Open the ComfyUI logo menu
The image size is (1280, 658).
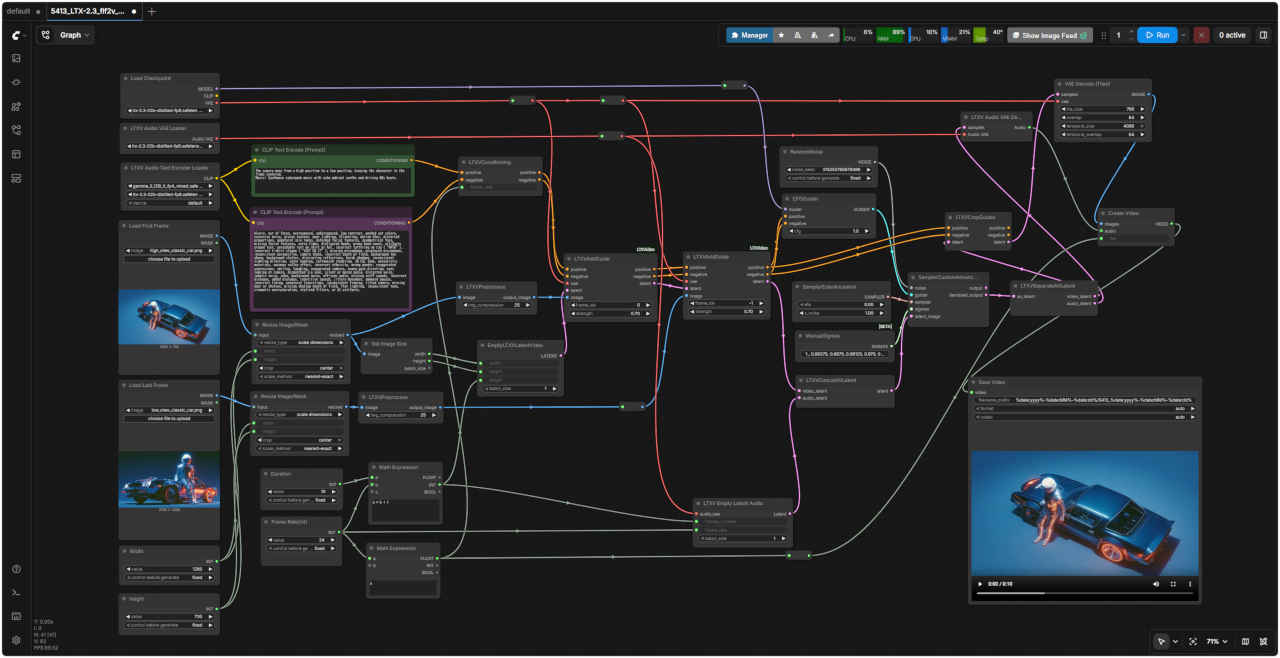(x=16, y=35)
